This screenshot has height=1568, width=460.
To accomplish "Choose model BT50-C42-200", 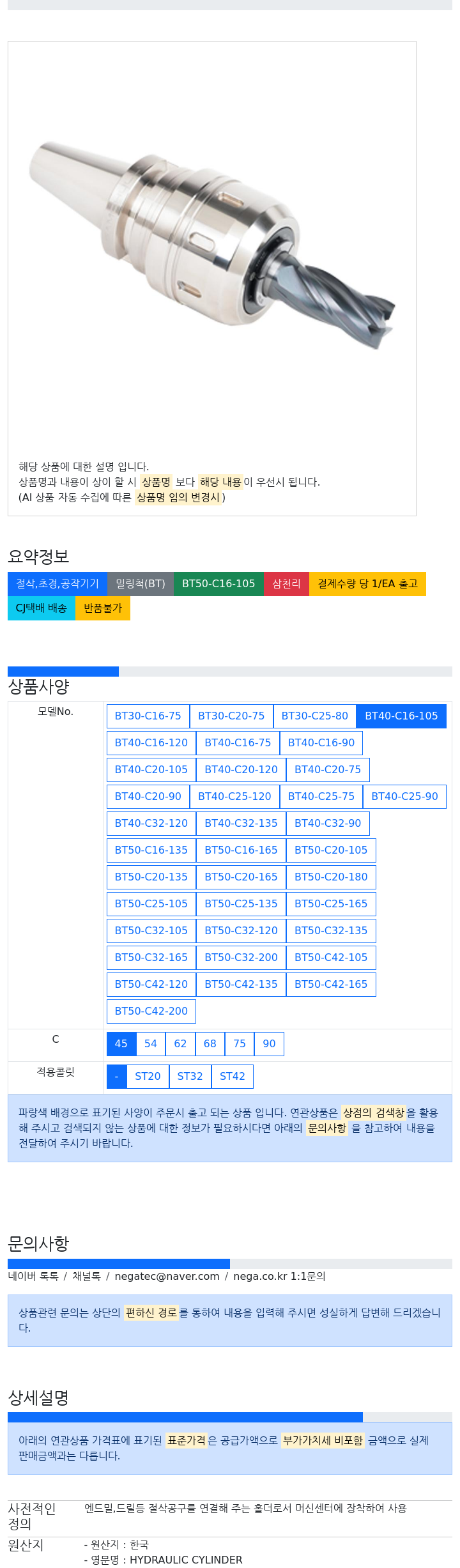I will (x=151, y=1011).
